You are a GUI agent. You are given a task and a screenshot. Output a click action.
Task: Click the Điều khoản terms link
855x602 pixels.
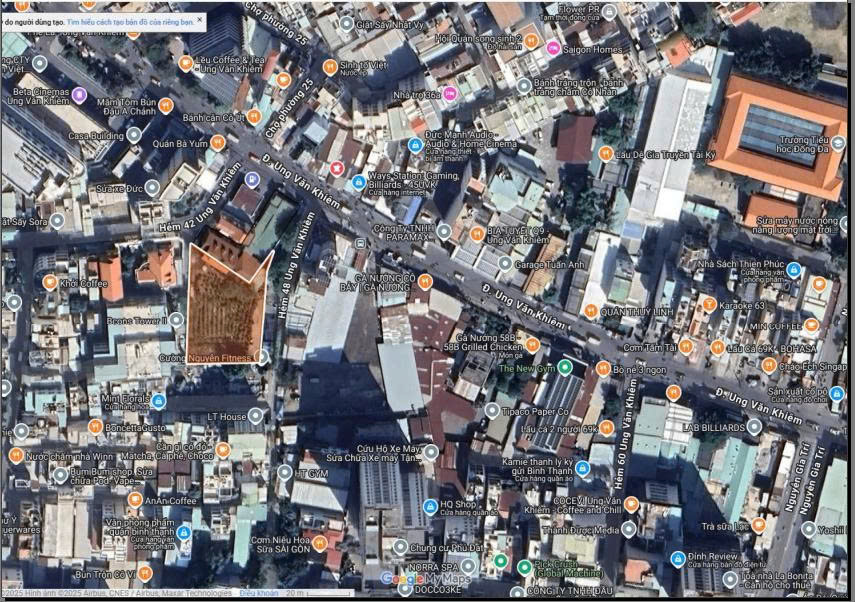[258, 594]
